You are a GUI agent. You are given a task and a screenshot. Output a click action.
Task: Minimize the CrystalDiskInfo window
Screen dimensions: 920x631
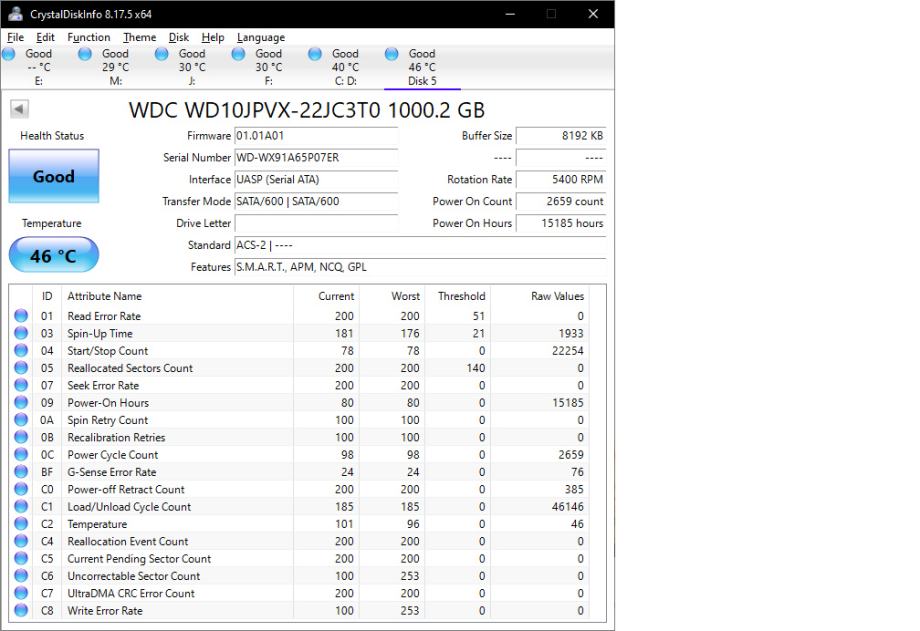click(x=510, y=14)
